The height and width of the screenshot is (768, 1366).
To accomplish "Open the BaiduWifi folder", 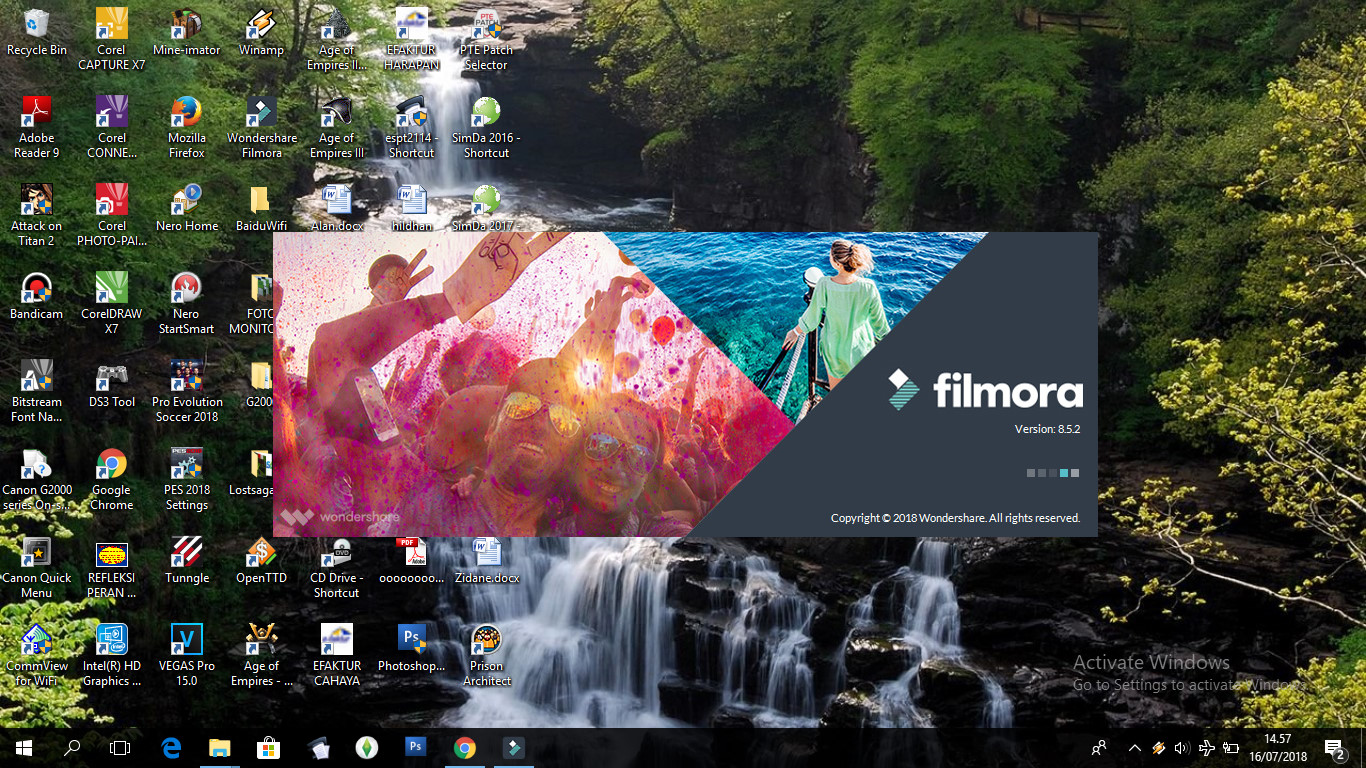I will 261,208.
